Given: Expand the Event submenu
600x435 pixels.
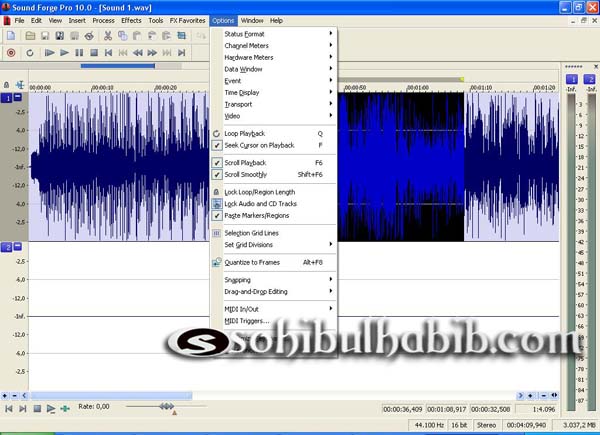Looking at the screenshot, I should coord(274,81).
